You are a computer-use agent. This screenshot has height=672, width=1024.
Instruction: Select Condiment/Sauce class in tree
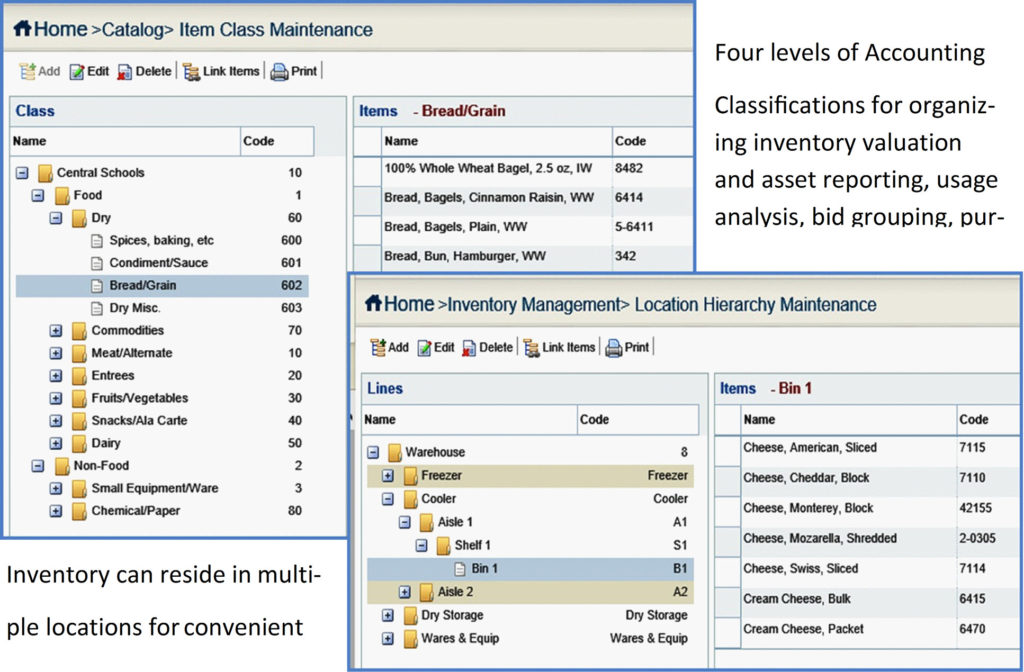[159, 263]
